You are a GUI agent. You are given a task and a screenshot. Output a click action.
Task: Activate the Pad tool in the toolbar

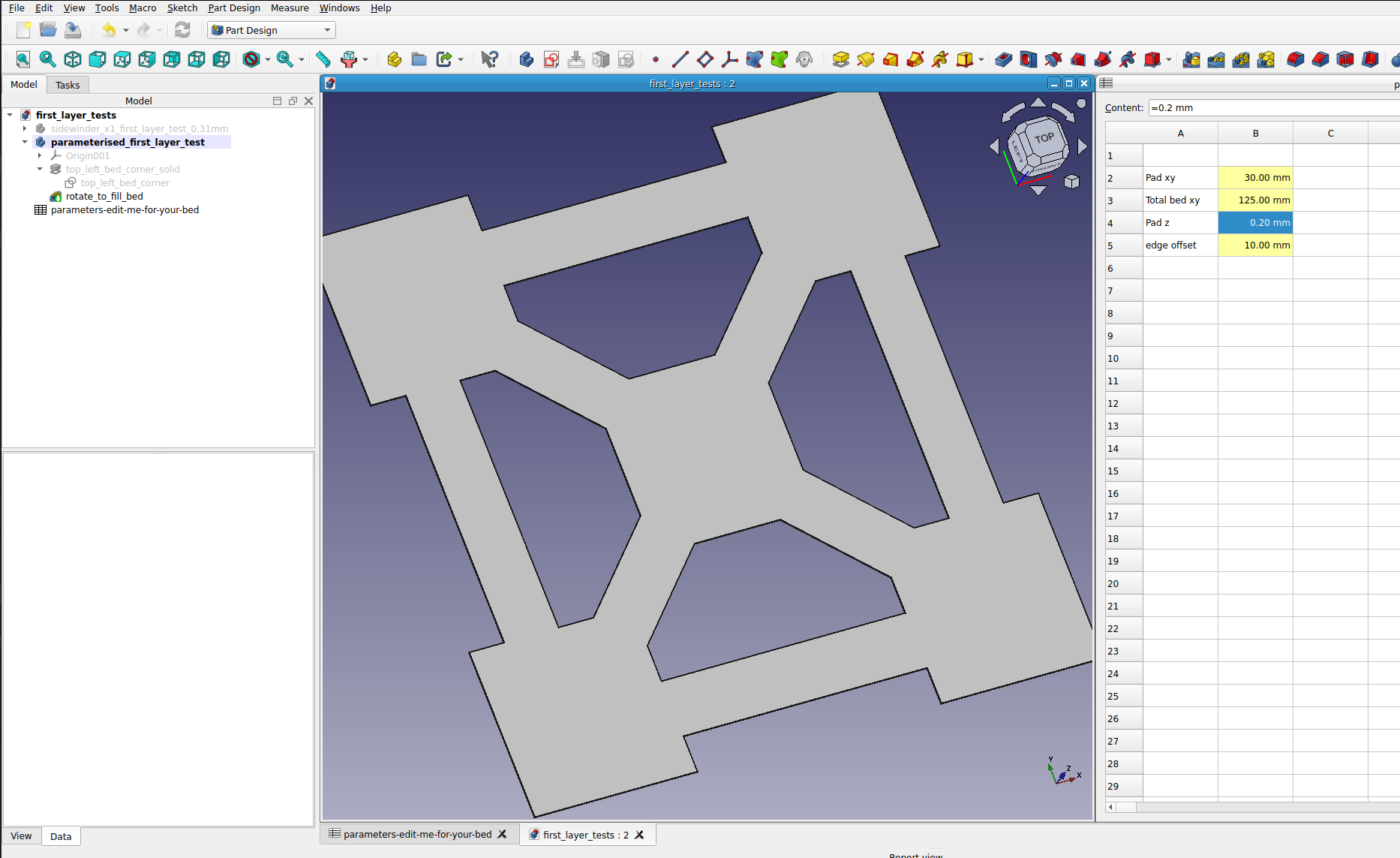[x=841, y=59]
